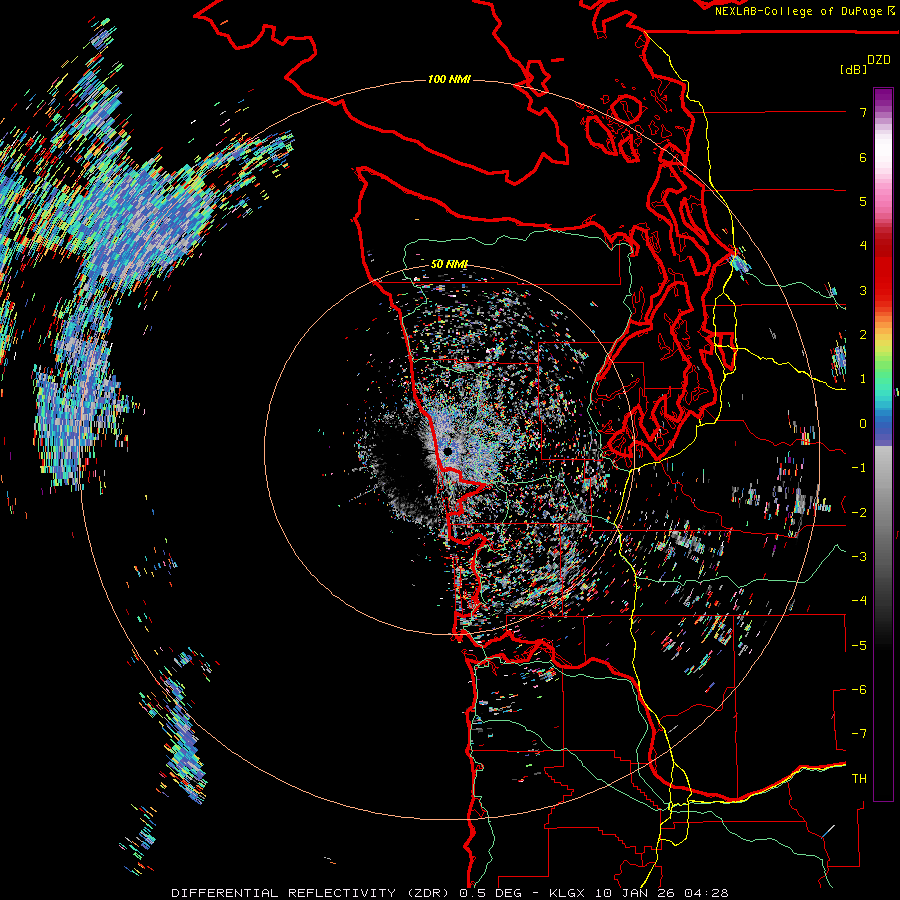The width and height of the screenshot is (900, 900).
Task: Click the 100 NMI range ring label
Action: pyautogui.click(x=449, y=79)
